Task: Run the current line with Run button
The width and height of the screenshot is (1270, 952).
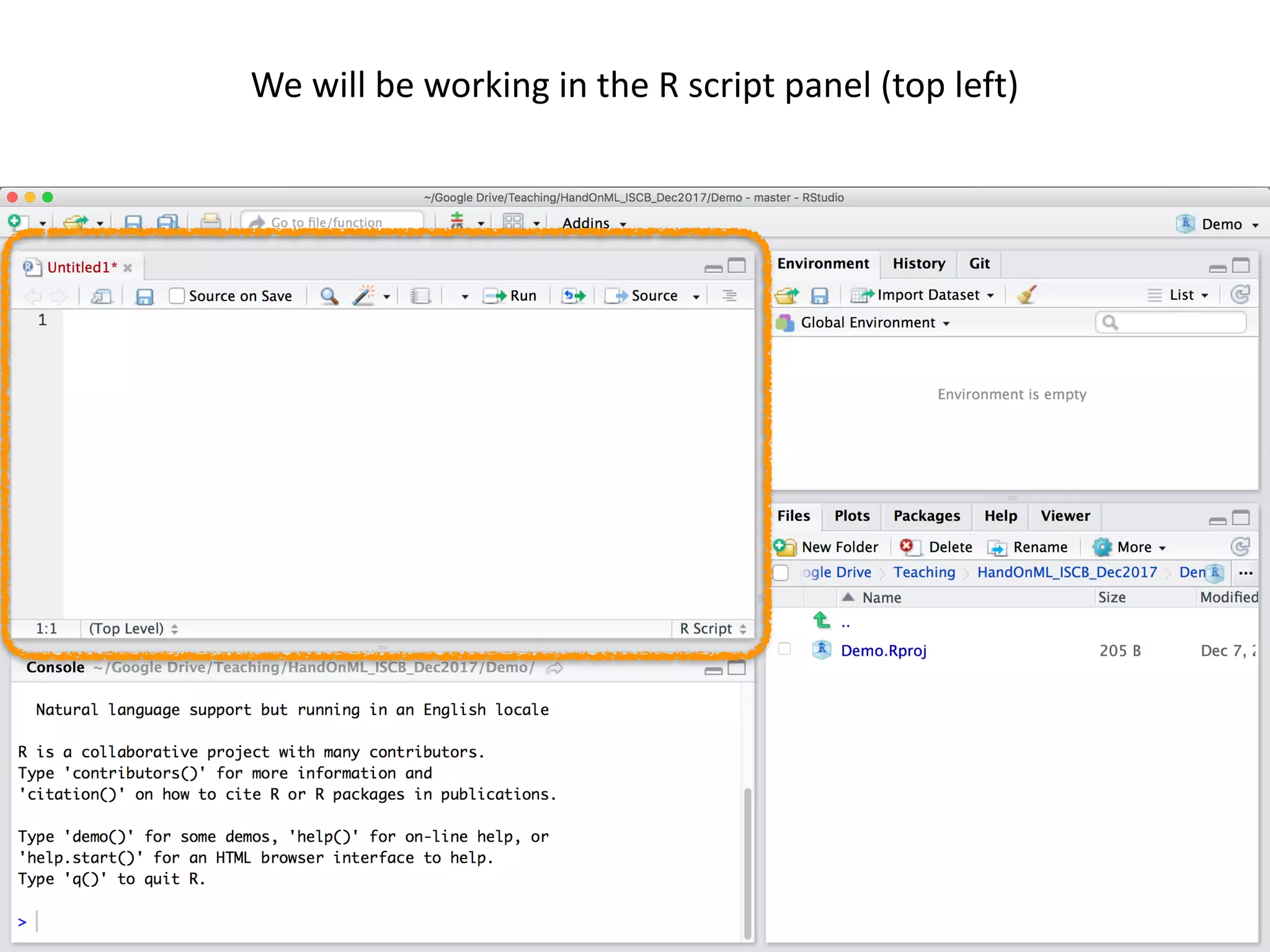Action: (510, 296)
